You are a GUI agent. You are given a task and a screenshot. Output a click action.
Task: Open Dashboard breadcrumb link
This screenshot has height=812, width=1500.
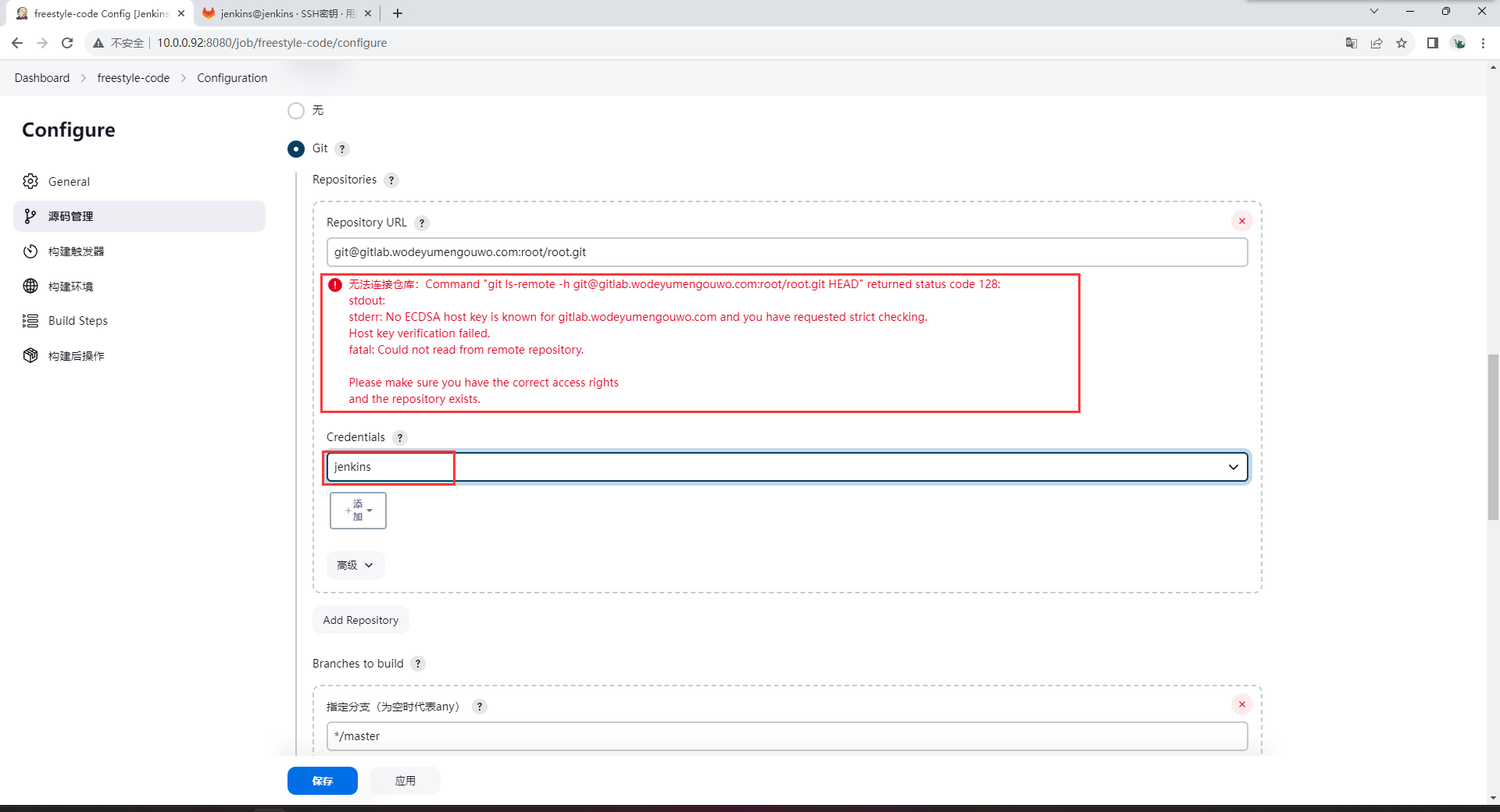(x=42, y=78)
